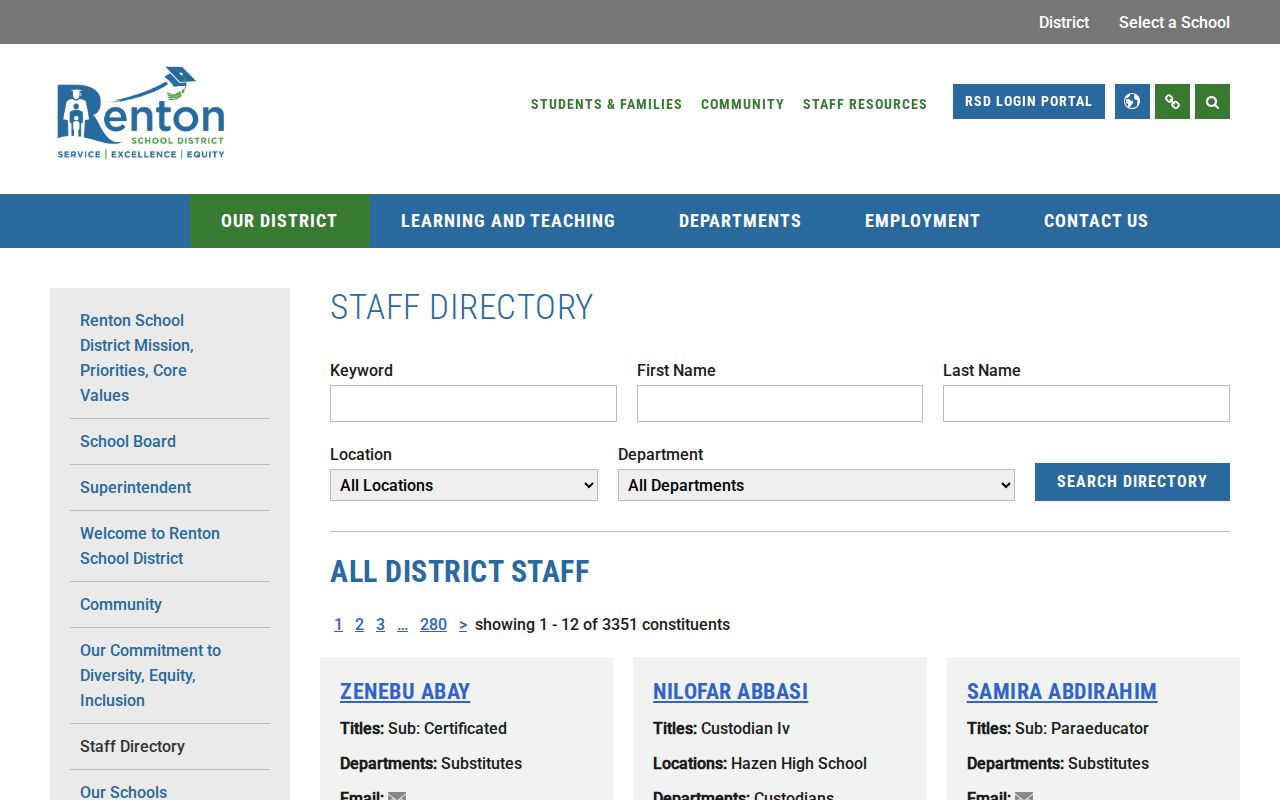The image size is (1280, 800).
Task: Go to results page 3
Action: coord(380,624)
